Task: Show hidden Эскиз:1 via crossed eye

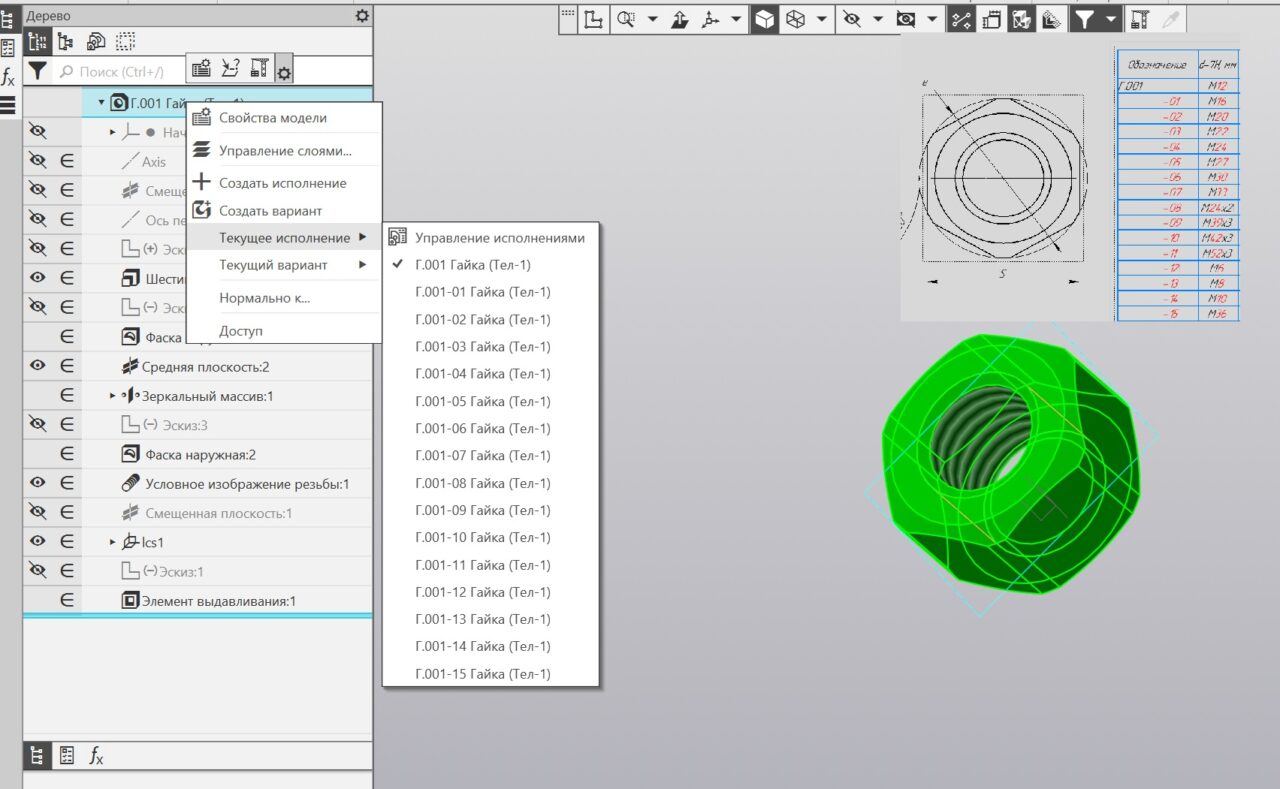Action: tap(37, 571)
